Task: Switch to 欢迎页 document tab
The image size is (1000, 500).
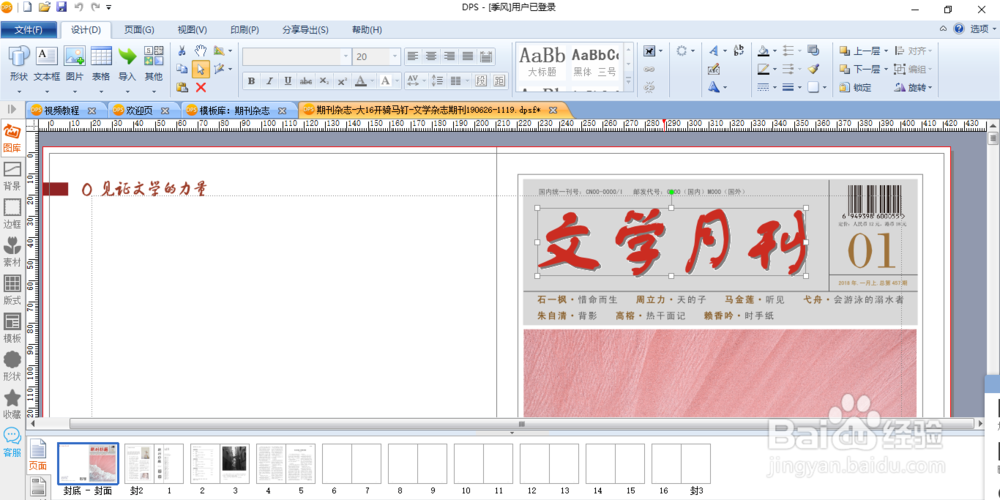Action: (x=139, y=110)
